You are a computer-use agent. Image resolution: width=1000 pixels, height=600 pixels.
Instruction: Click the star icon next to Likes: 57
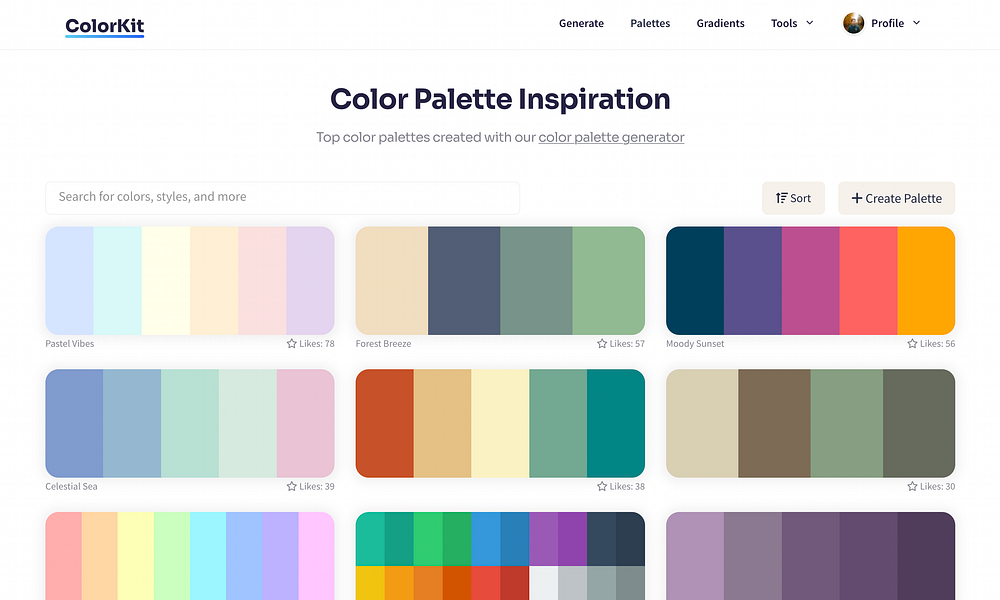(x=602, y=343)
